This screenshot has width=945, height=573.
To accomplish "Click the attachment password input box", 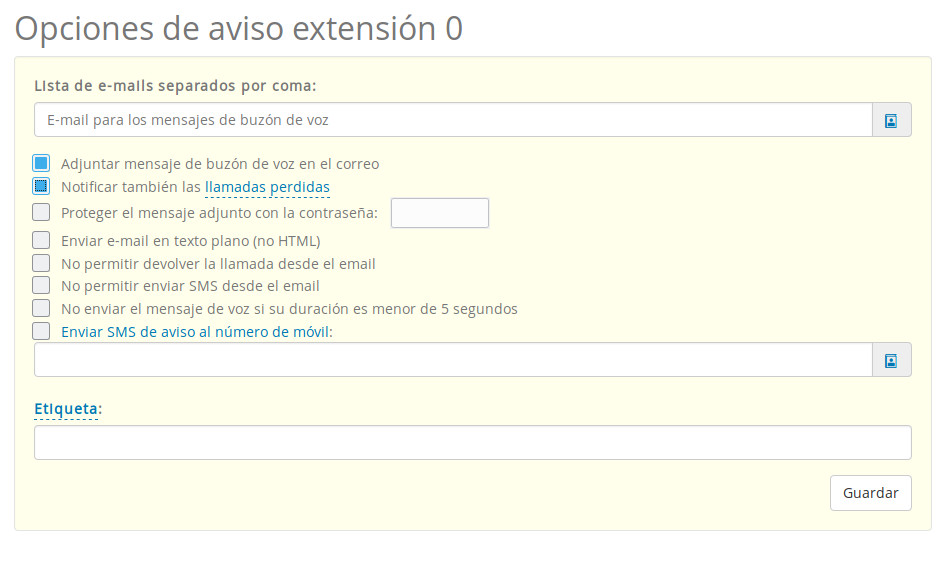I will [439, 213].
